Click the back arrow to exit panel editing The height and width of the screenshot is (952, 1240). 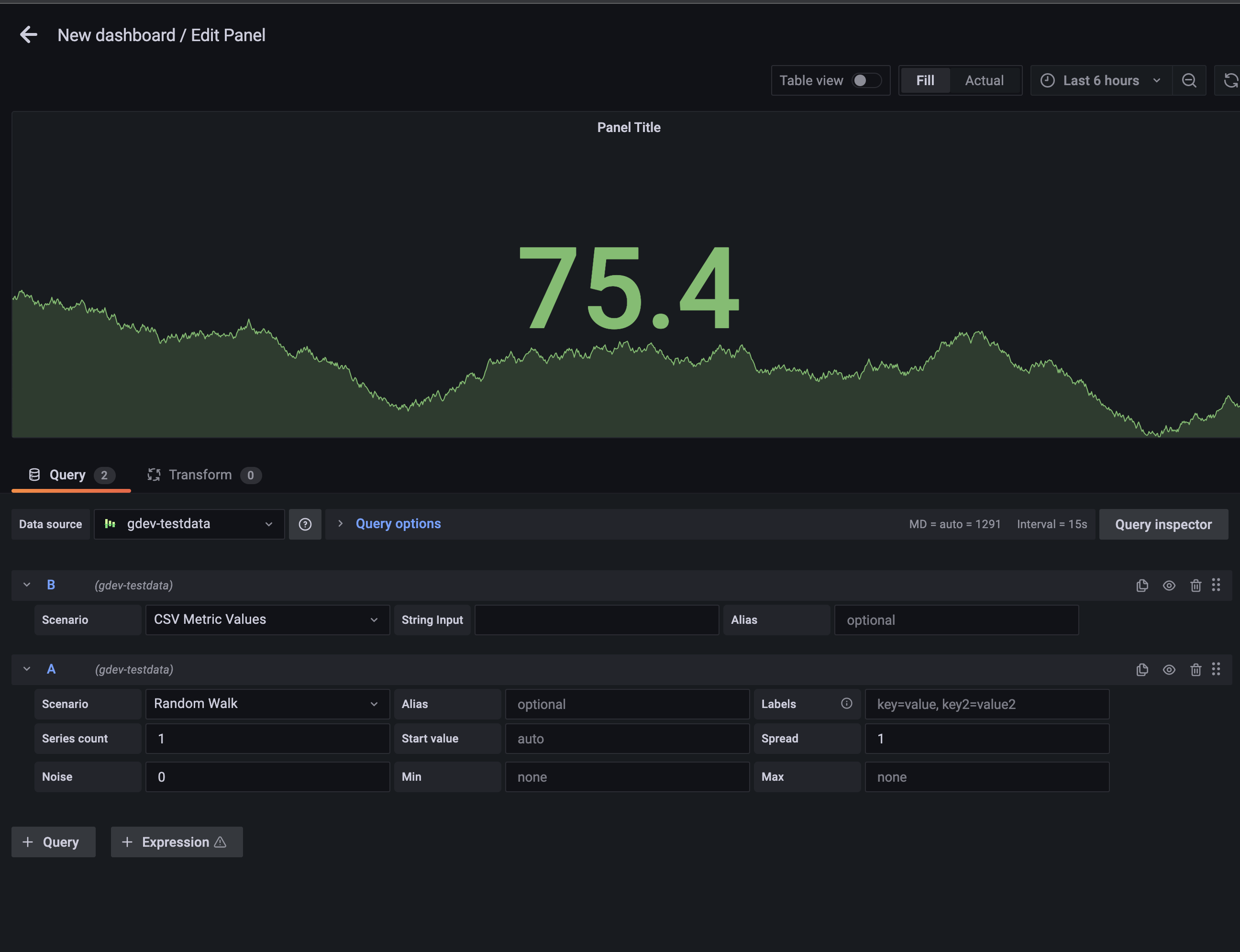[28, 34]
